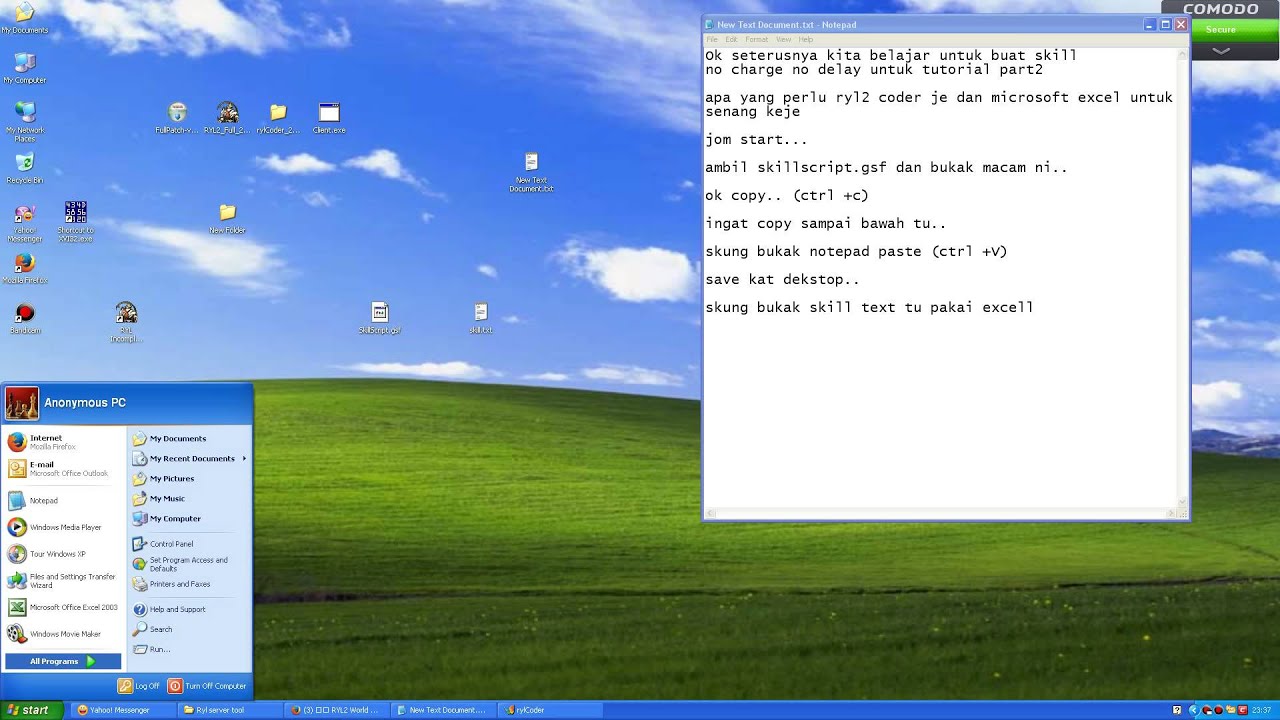Click the system tray clock 23:37

point(1261,710)
